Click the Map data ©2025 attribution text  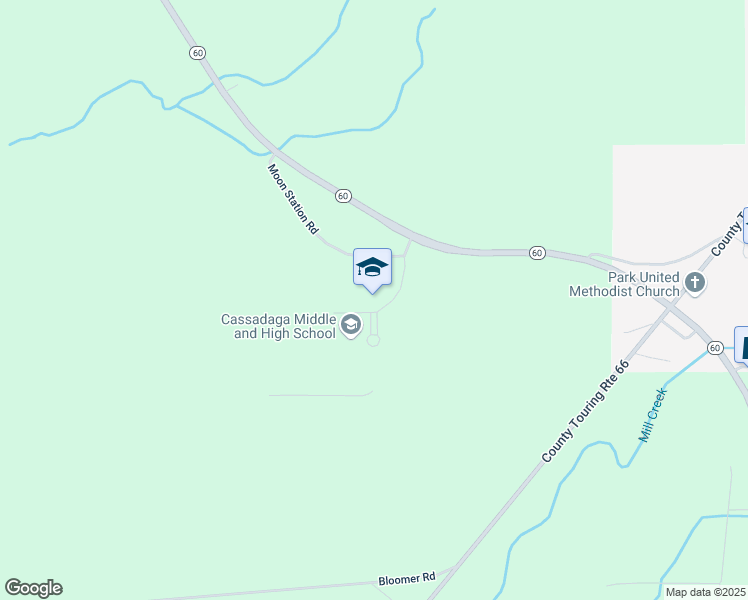click(x=706, y=592)
